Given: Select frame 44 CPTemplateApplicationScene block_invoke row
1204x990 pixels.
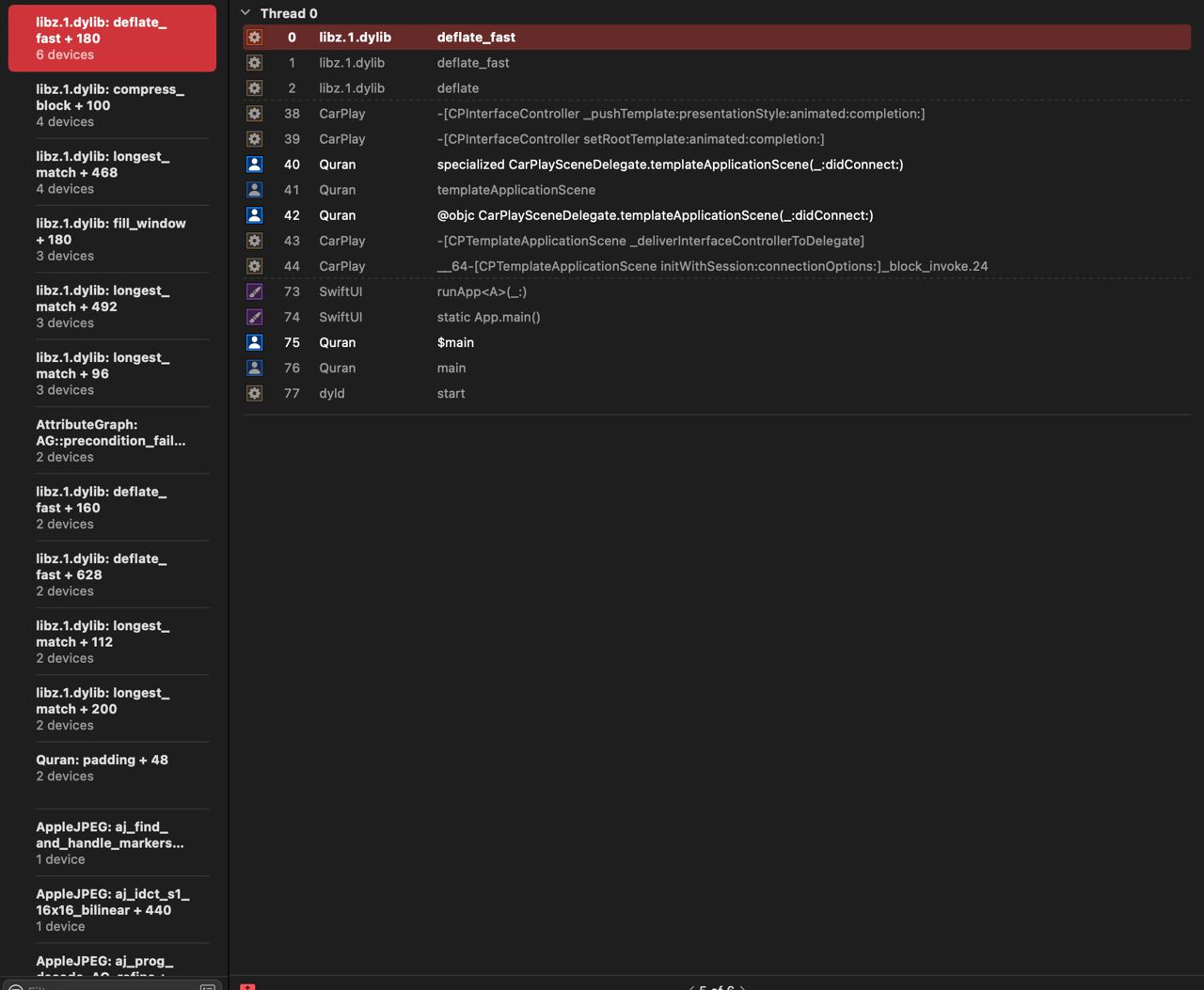Looking at the screenshot, I should (x=712, y=266).
